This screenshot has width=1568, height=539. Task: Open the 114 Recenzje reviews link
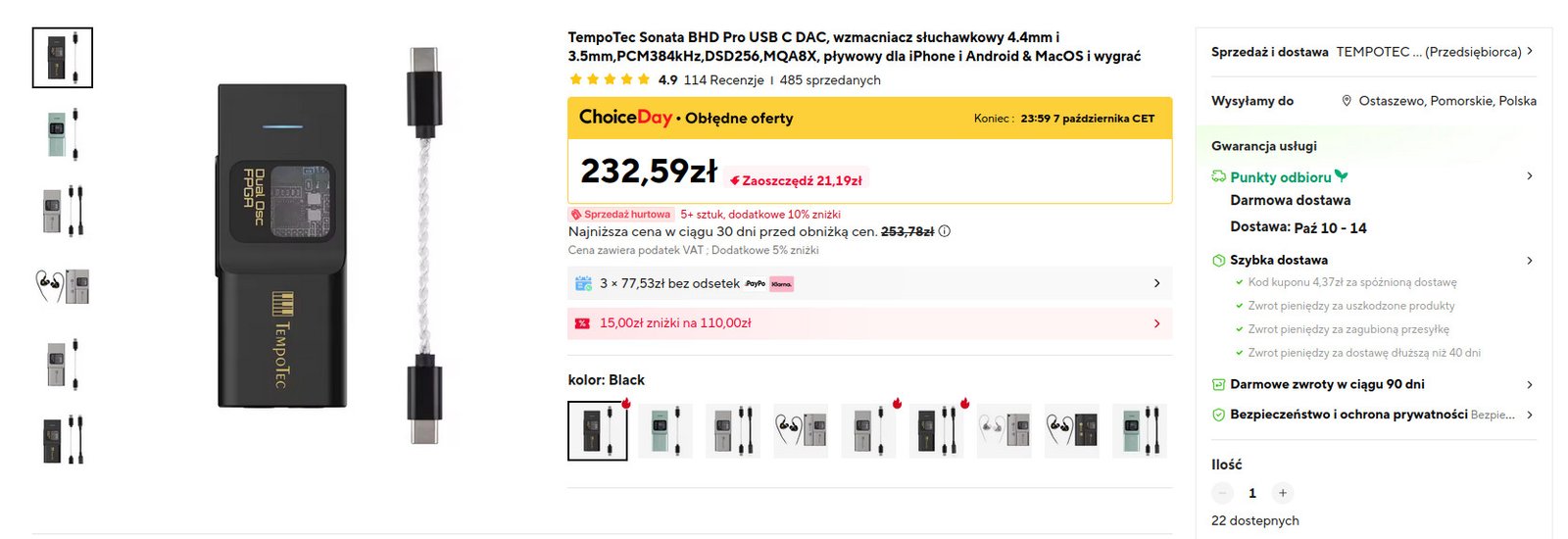coord(723,80)
